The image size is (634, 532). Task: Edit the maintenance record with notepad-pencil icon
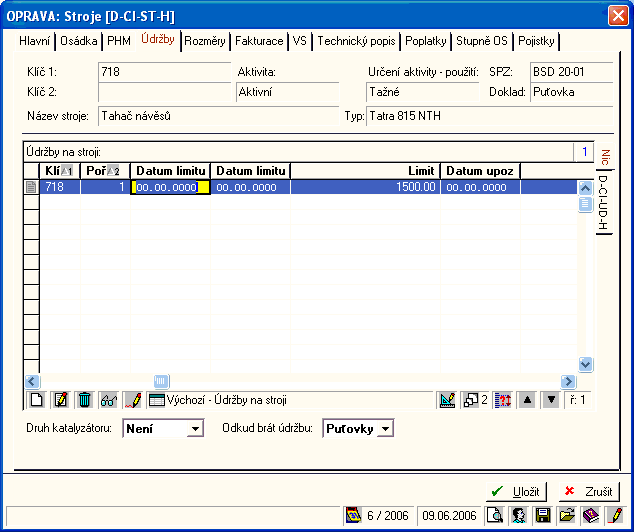[x=61, y=400]
